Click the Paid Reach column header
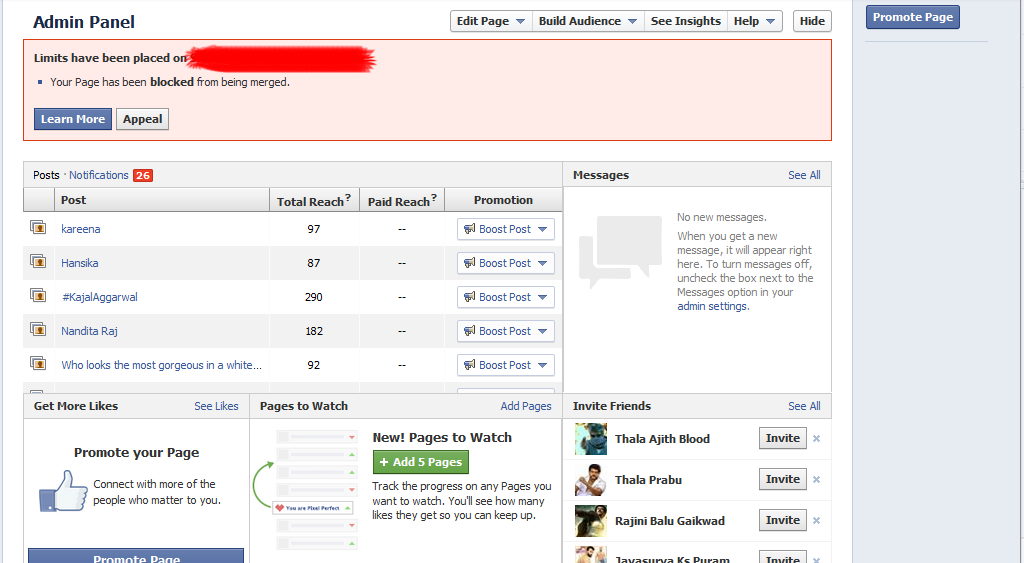The width and height of the screenshot is (1024, 563). [x=402, y=200]
